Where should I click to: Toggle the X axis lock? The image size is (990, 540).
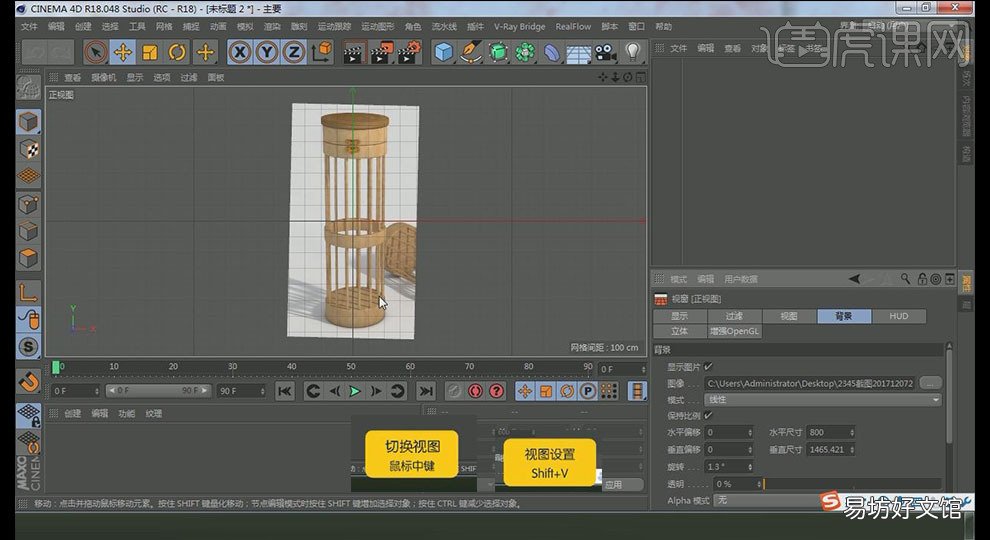[240, 52]
